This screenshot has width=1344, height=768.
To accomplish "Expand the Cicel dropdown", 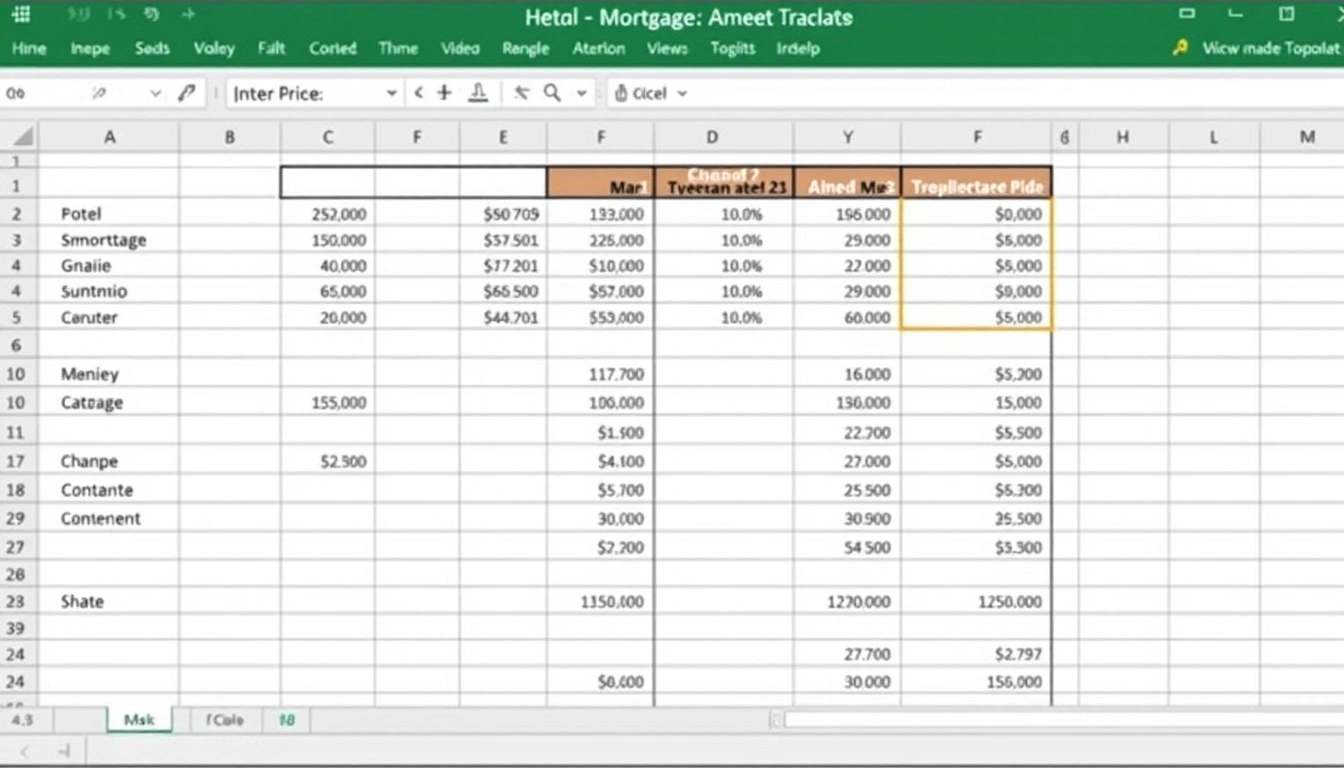I will point(682,93).
